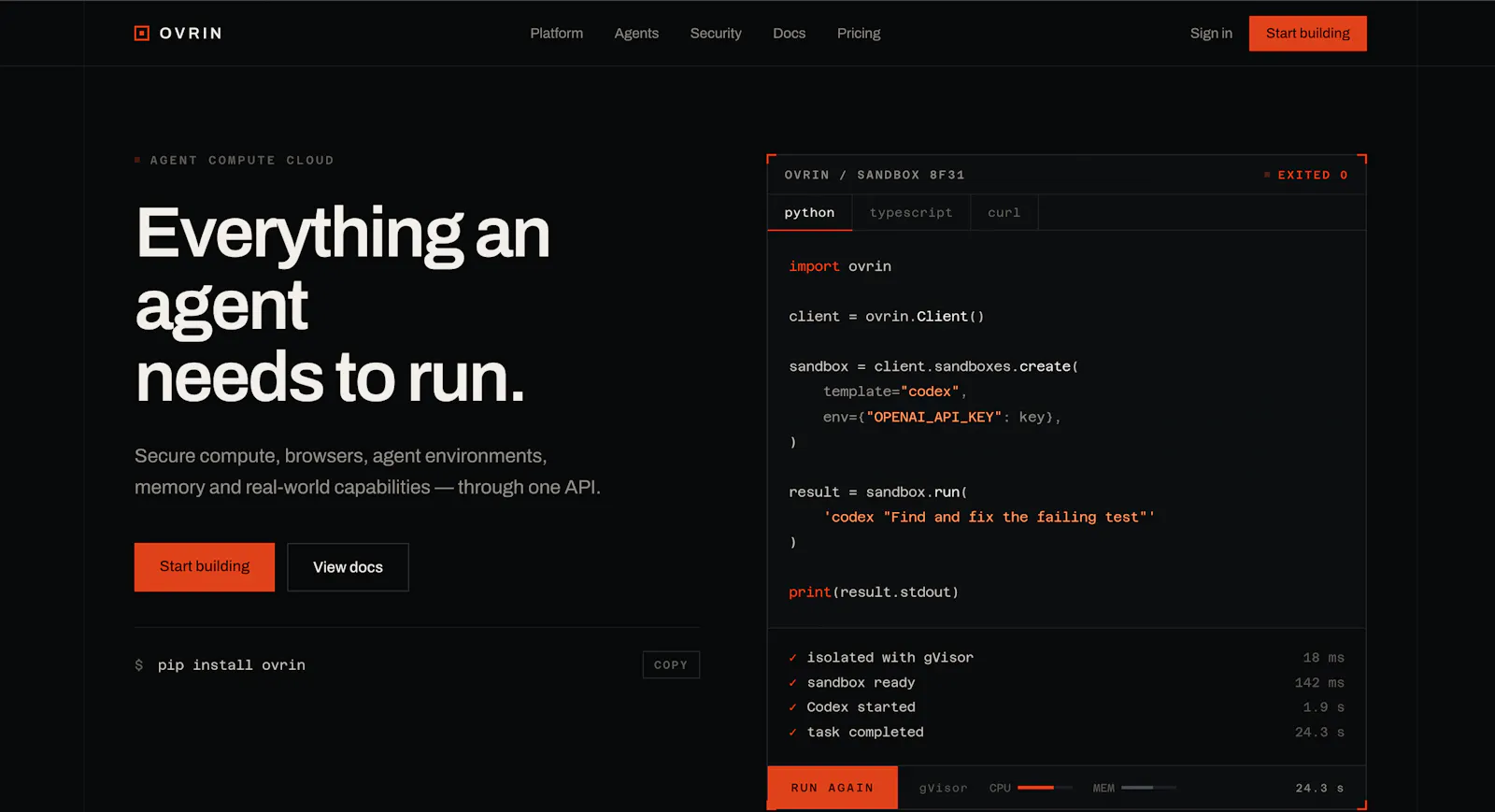Click the checkmark next to sandbox ready
The width and height of the screenshot is (1495, 812).
tap(792, 683)
